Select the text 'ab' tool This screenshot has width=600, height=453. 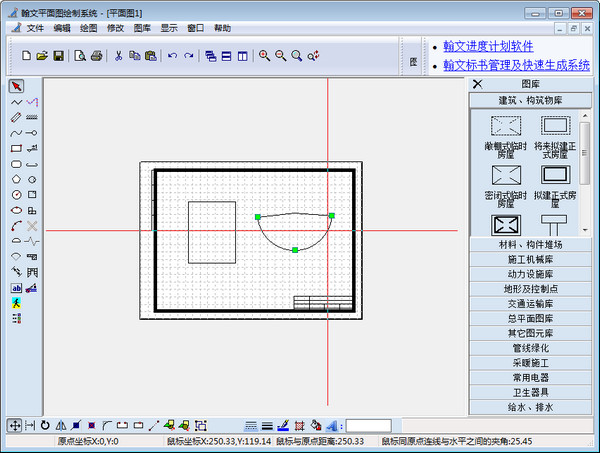point(16,288)
